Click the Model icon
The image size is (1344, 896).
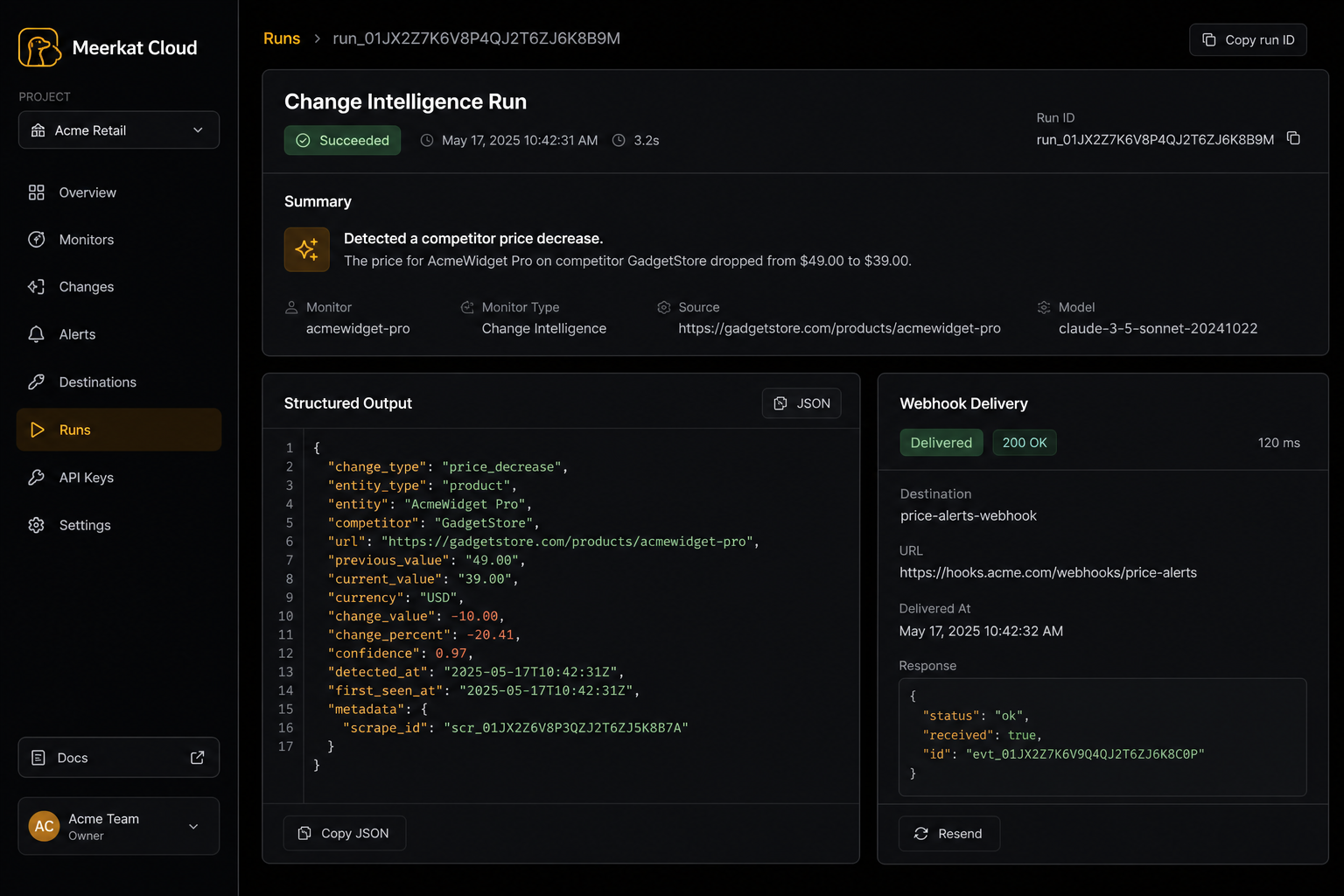pos(1044,307)
